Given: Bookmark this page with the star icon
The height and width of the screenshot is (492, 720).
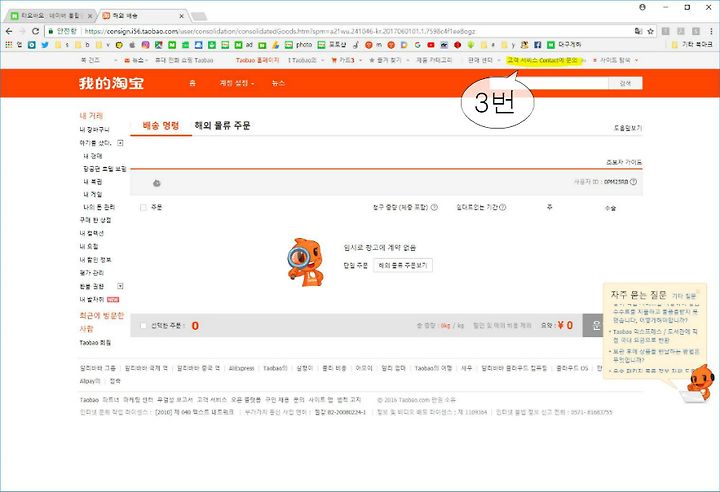Looking at the screenshot, I should coord(650,31).
